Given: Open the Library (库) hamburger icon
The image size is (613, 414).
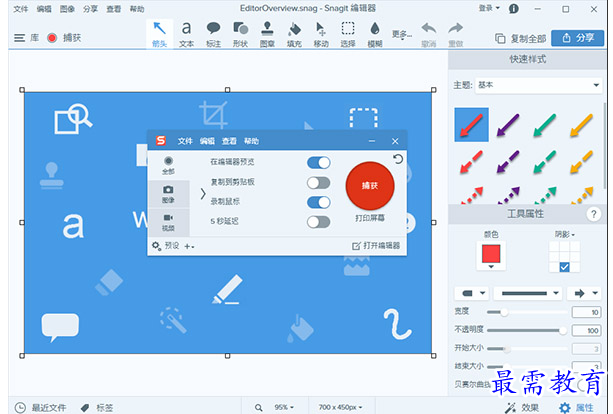Looking at the screenshot, I should pyautogui.click(x=20, y=38).
